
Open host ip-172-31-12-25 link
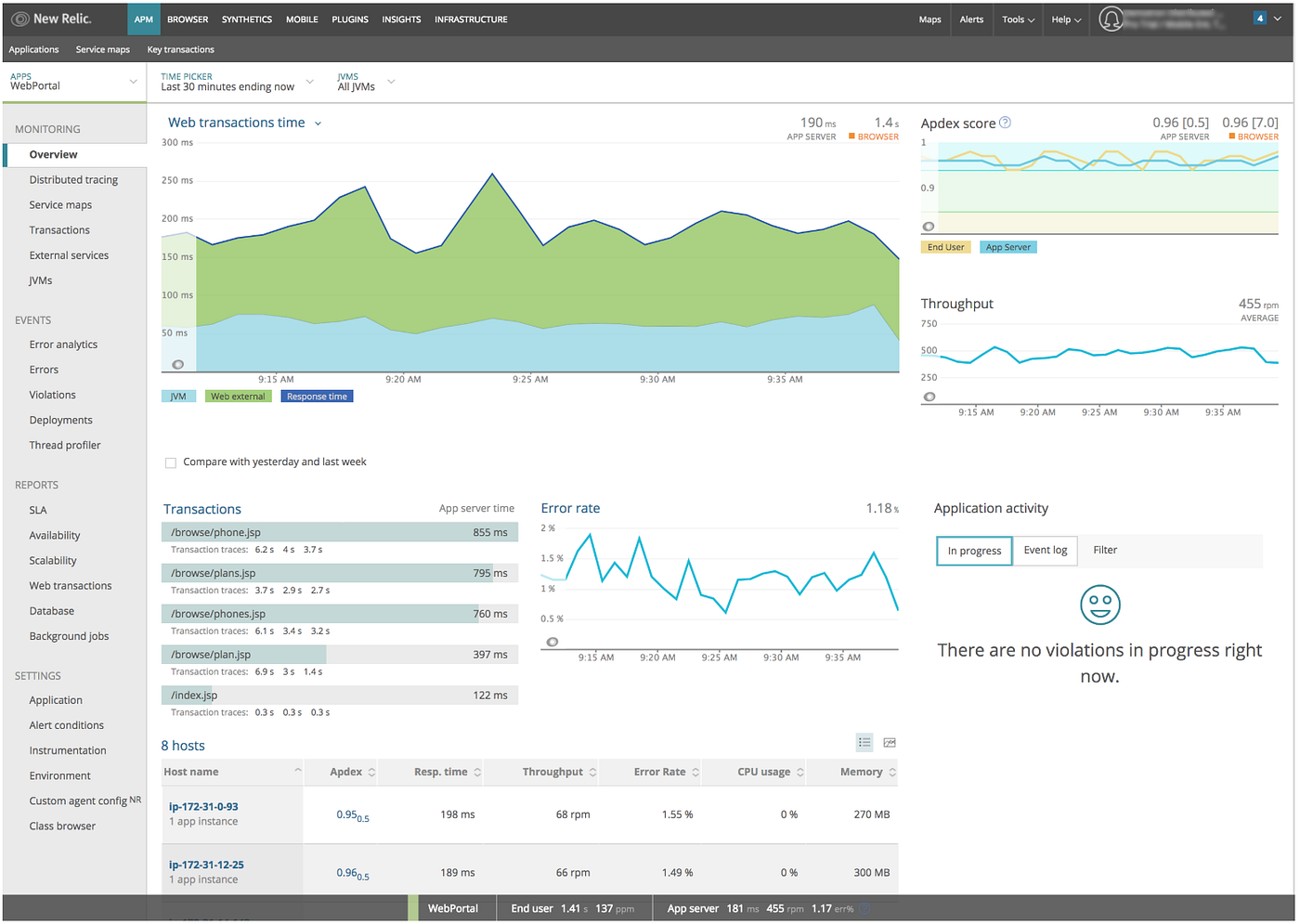[x=206, y=865]
